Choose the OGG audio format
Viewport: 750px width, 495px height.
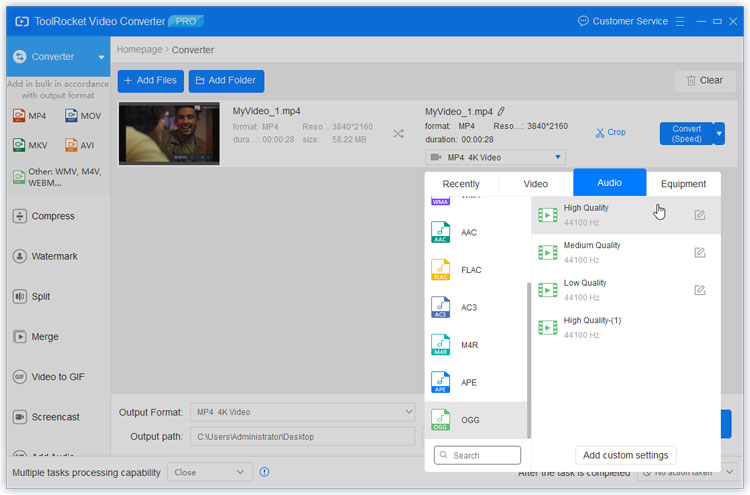coord(475,420)
